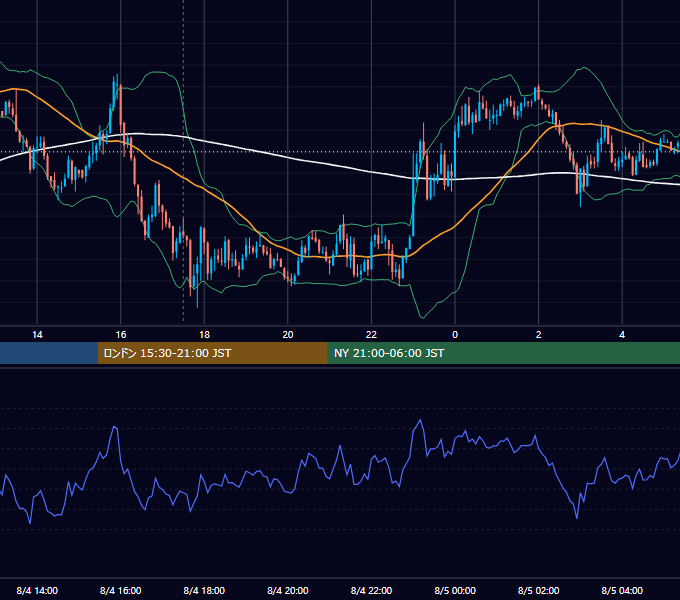Screen dimensions: 680x600
Task: Click the 2 hour label on price chart axis
Action: (539, 335)
